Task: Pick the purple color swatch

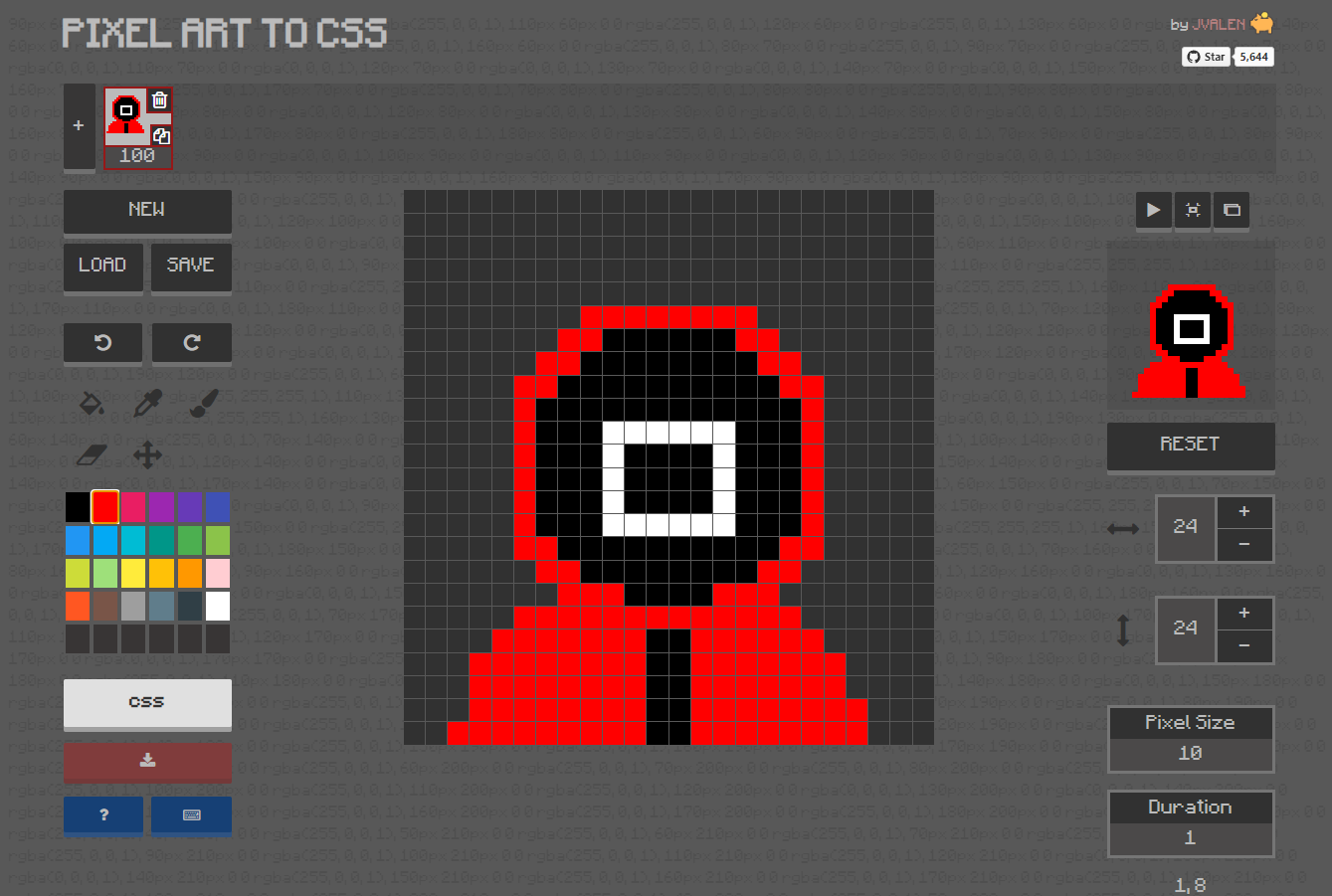Action: pyautogui.click(x=161, y=507)
